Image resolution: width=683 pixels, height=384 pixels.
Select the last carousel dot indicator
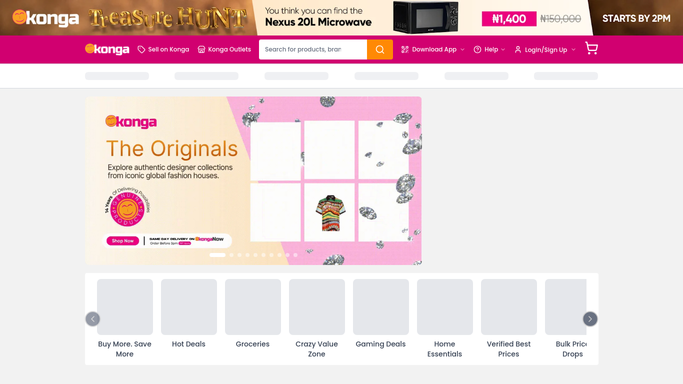click(x=295, y=255)
